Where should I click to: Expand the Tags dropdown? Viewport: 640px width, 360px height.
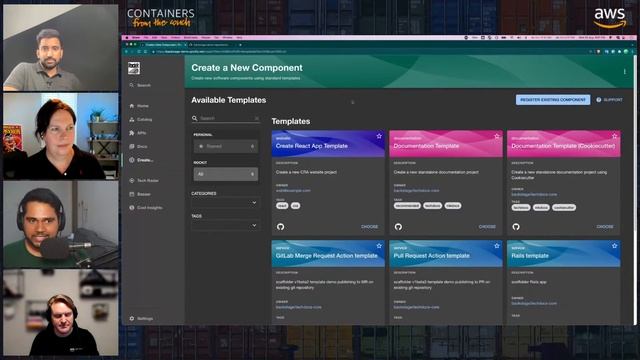[x=225, y=225]
